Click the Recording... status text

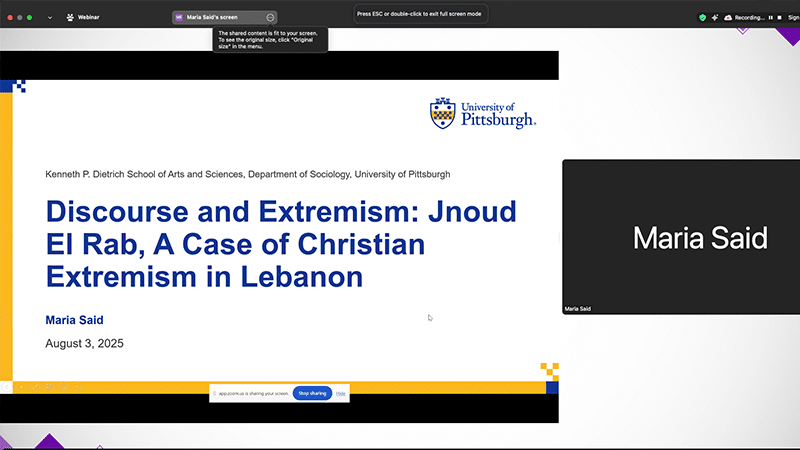point(749,17)
